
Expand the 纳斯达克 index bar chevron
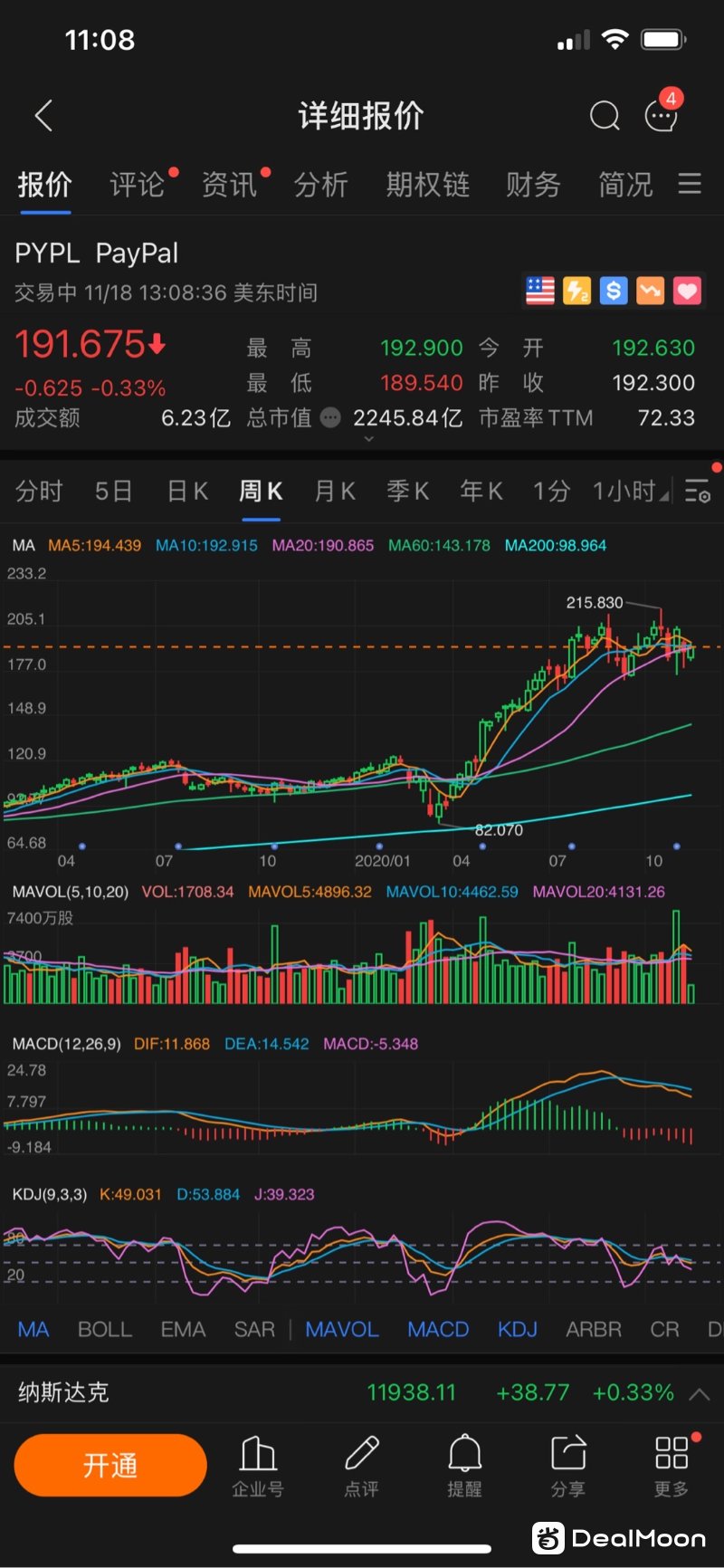tap(699, 1394)
